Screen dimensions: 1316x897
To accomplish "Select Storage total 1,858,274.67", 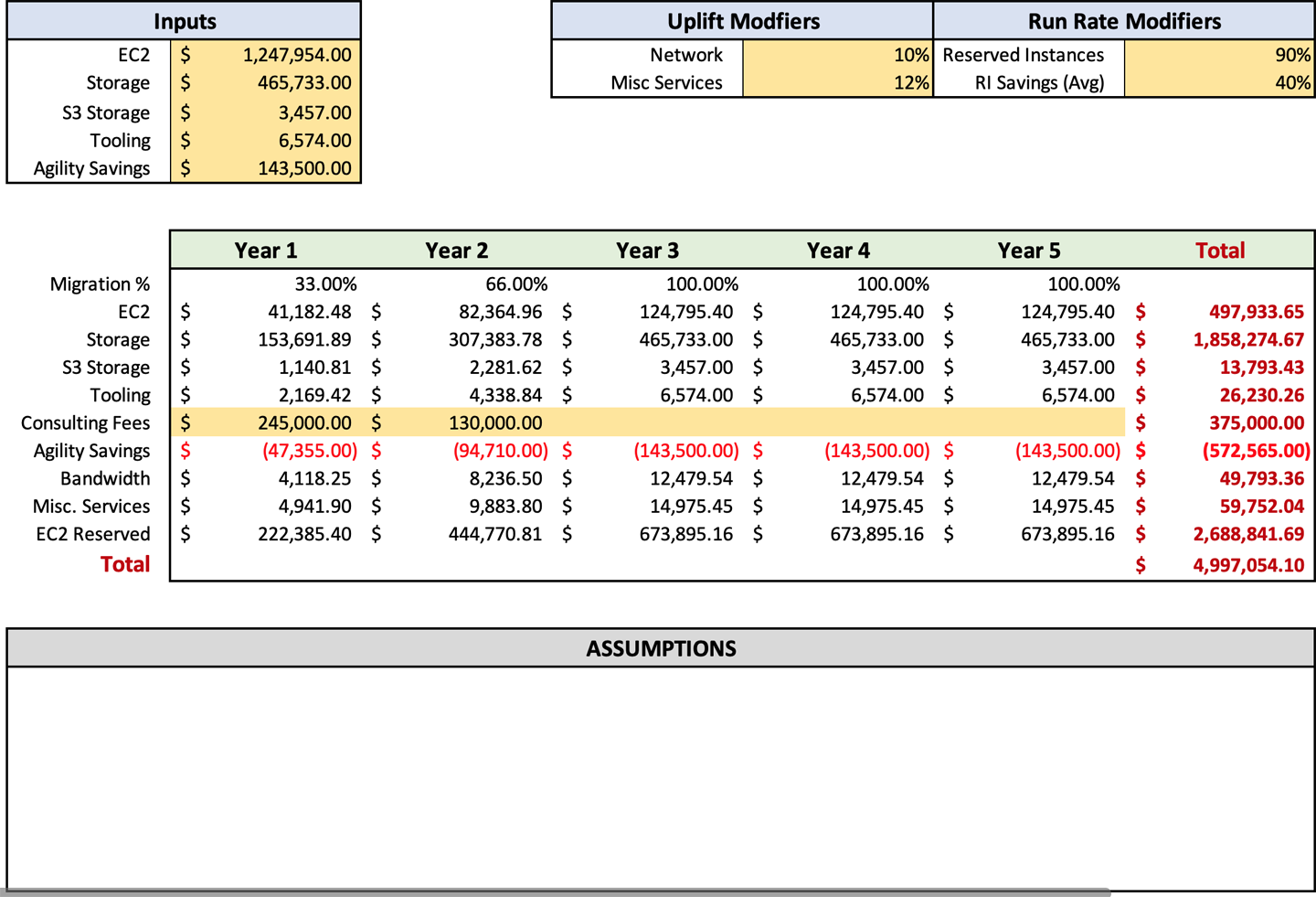I will click(1248, 340).
